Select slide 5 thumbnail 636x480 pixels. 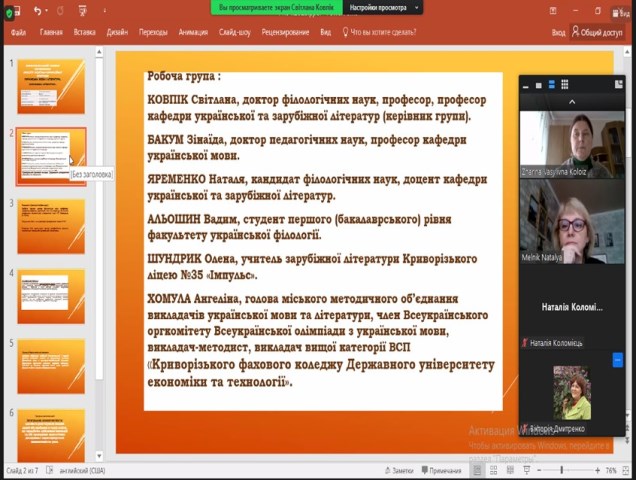pyautogui.click(x=51, y=366)
